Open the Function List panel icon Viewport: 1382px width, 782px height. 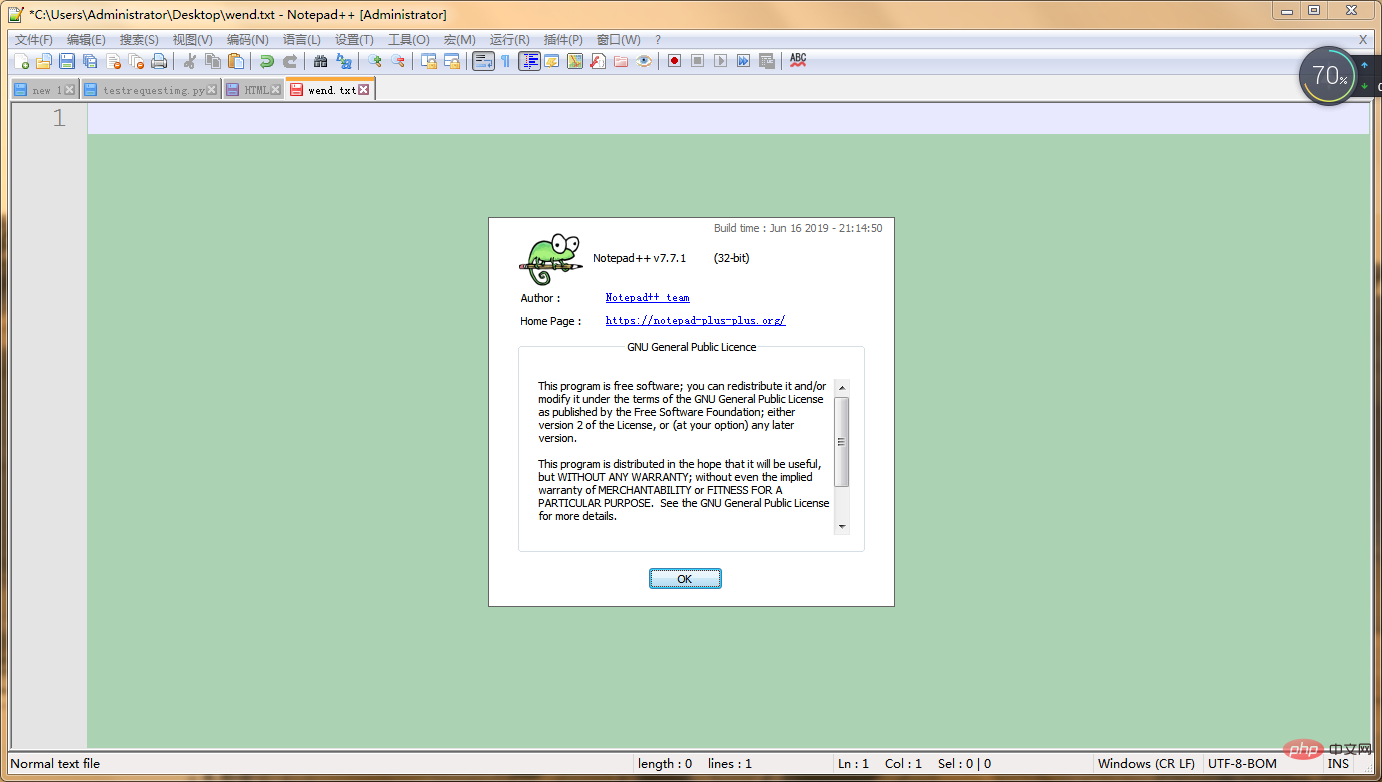(597, 61)
